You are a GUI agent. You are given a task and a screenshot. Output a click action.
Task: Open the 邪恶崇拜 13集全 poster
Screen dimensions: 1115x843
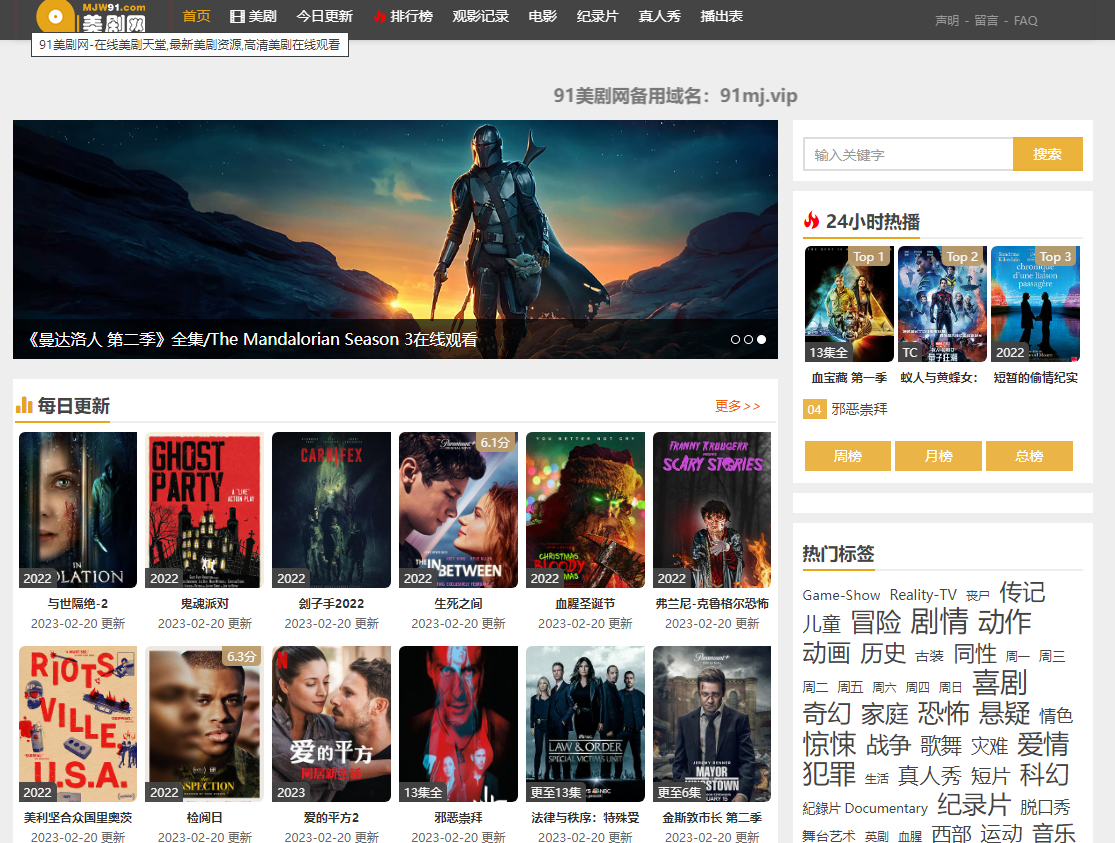point(459,724)
